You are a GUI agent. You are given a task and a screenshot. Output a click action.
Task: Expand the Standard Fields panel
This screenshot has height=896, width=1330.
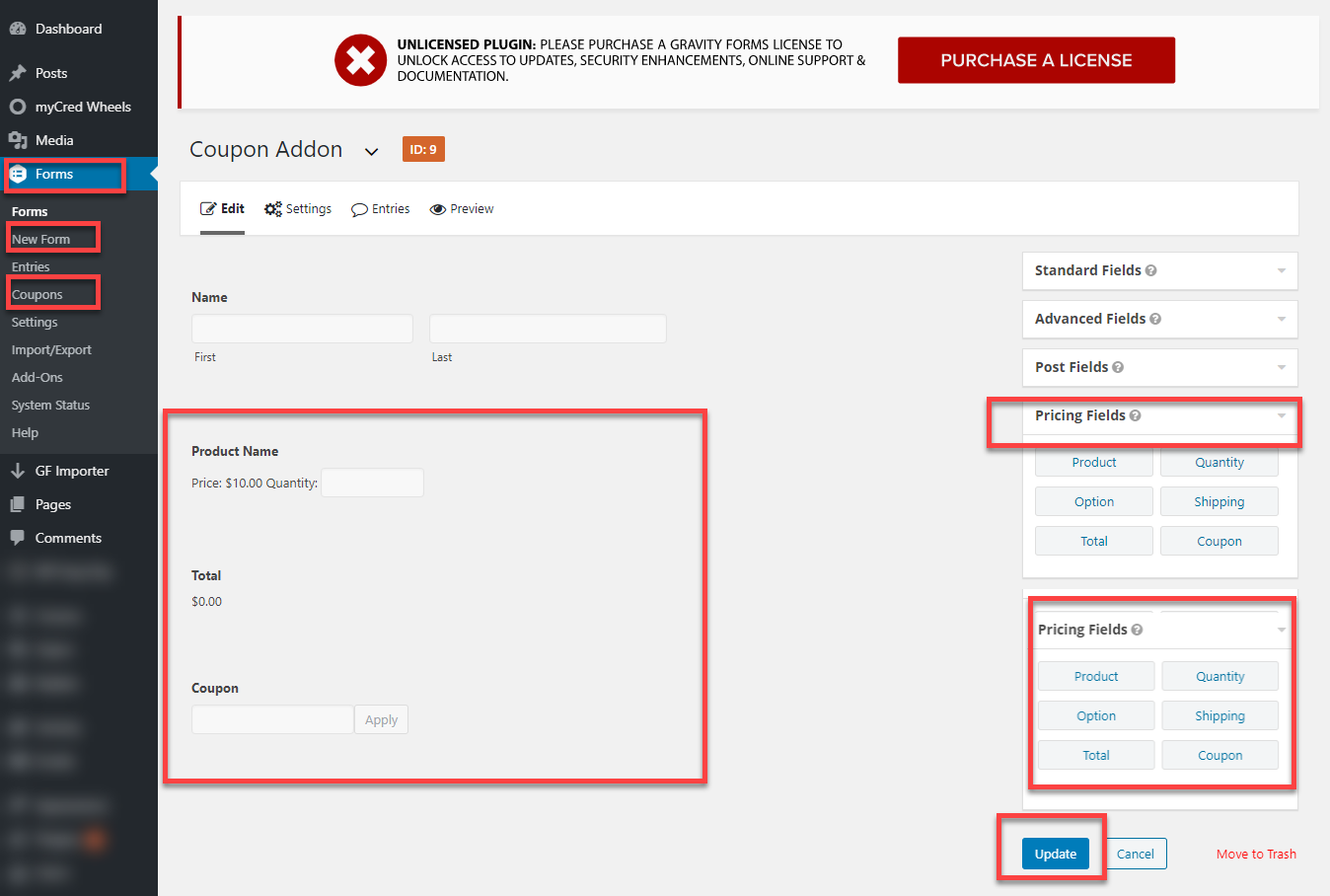[x=1281, y=270]
